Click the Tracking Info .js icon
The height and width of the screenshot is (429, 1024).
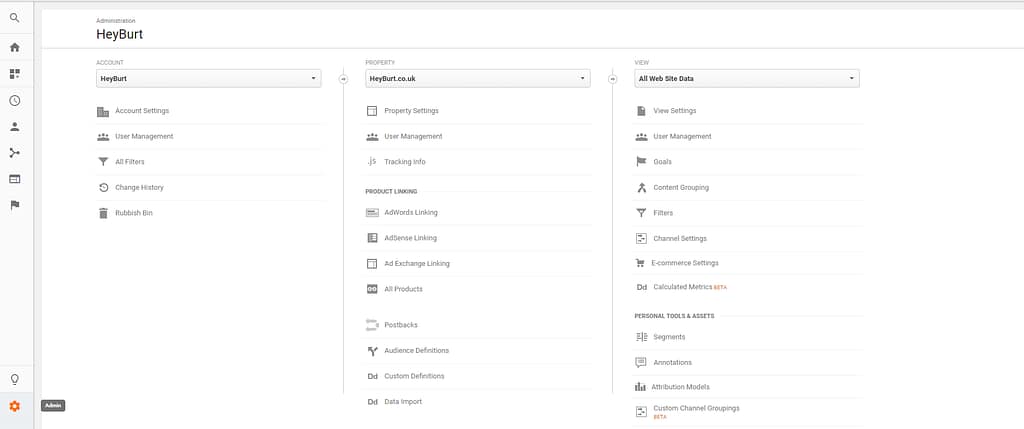pyautogui.click(x=372, y=161)
